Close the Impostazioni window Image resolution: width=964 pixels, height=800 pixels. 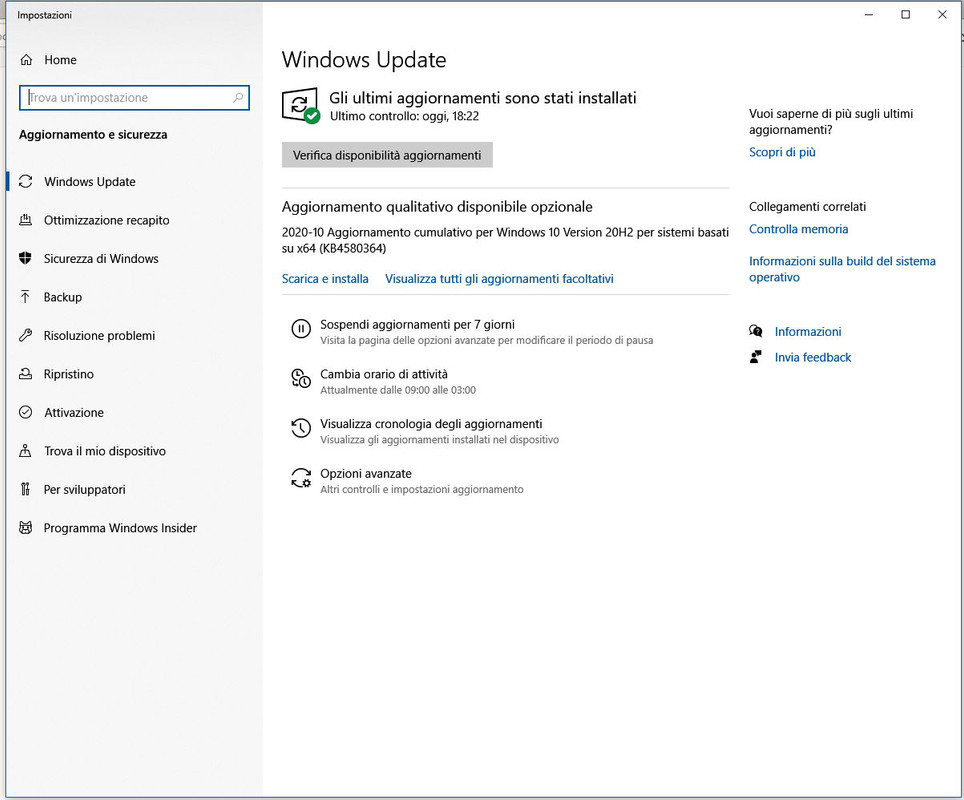pyautogui.click(x=942, y=15)
